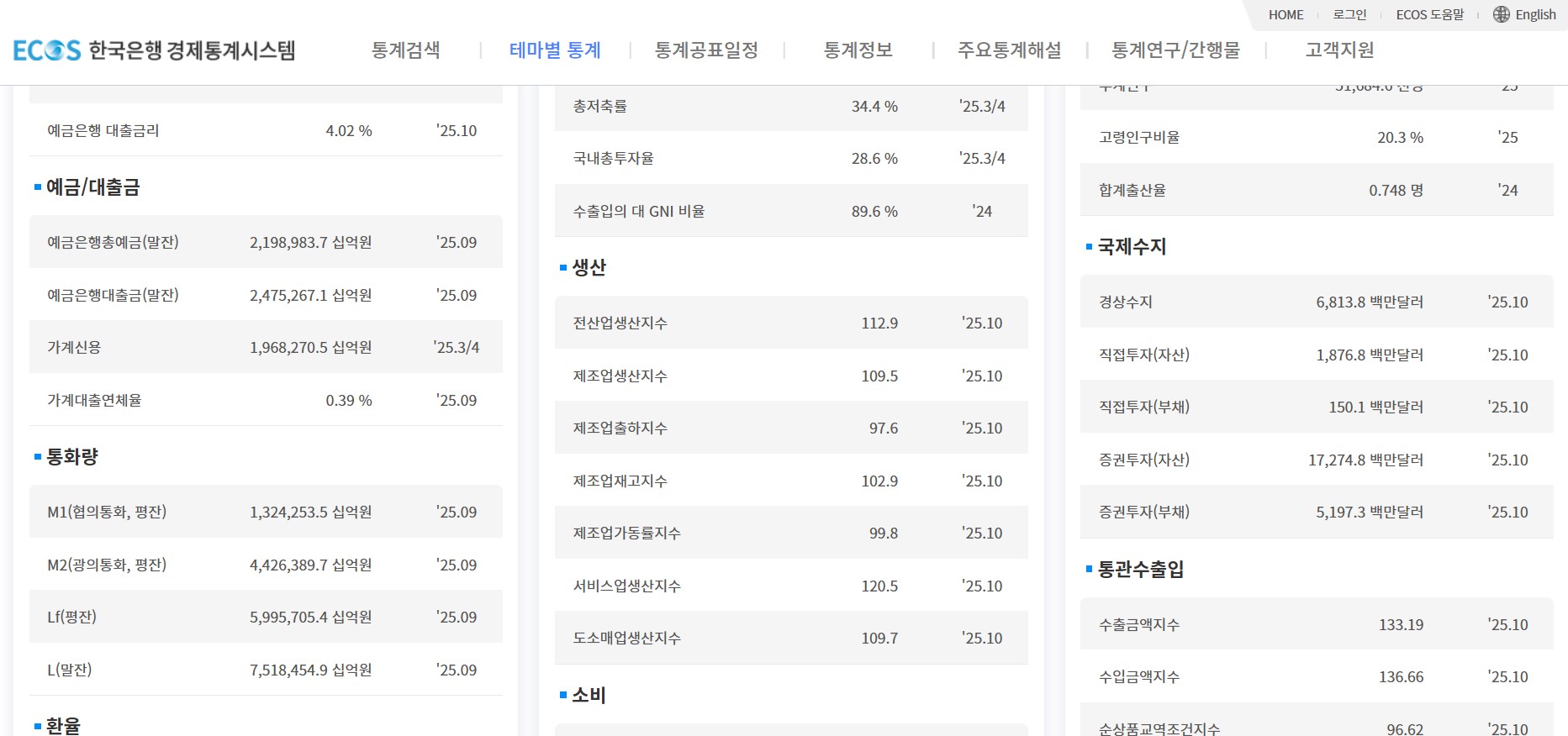
Task: Select the 도소매업생산지수 row
Action: click(791, 638)
